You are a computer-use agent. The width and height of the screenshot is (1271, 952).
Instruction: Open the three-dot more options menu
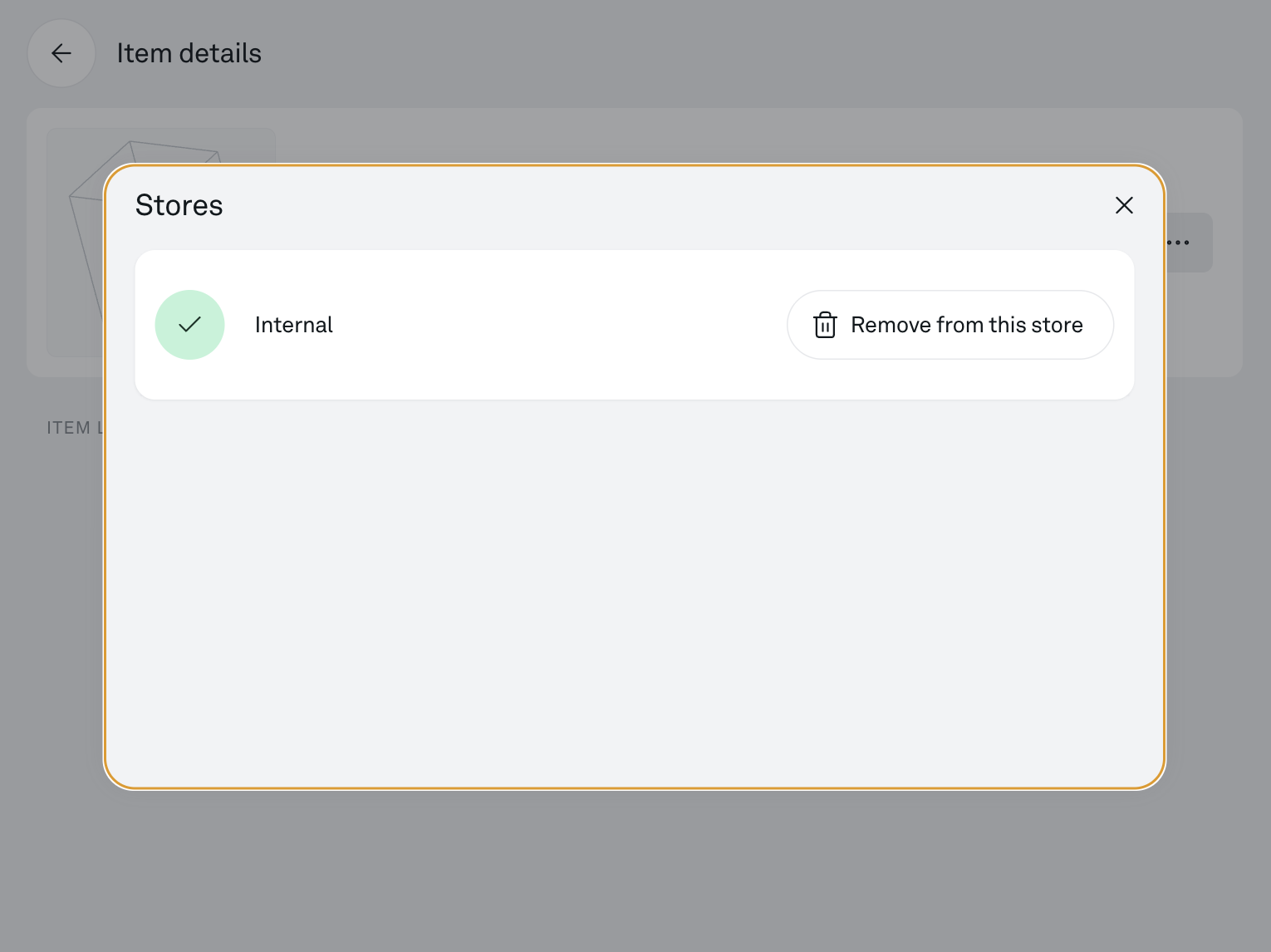coord(1188,243)
